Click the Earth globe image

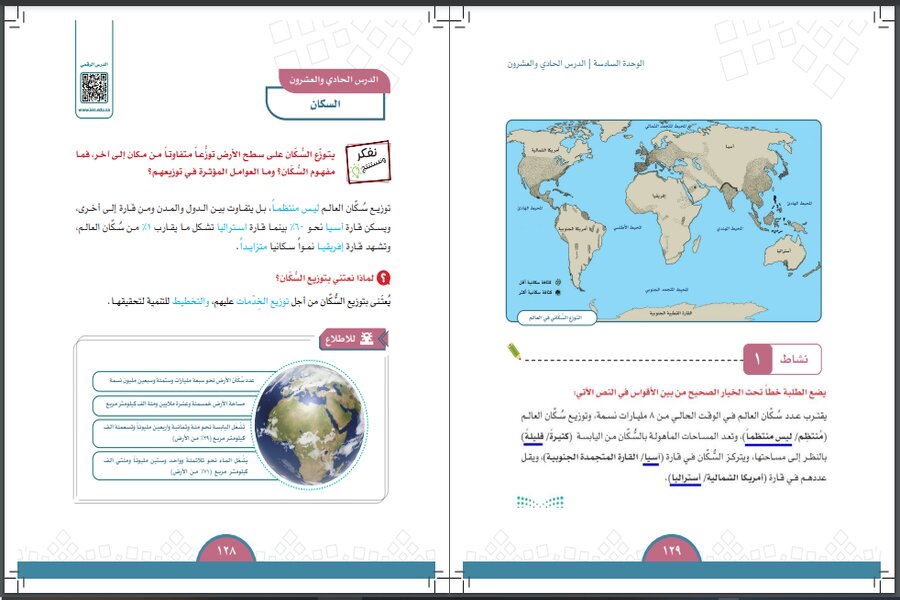311,423
